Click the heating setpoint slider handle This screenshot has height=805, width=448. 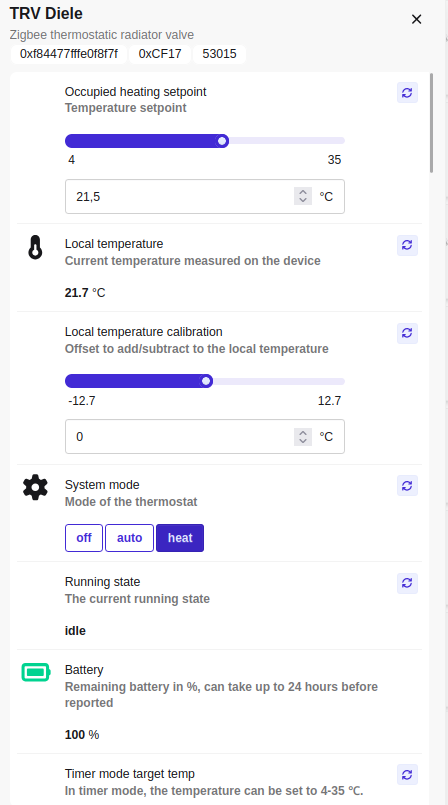(222, 141)
